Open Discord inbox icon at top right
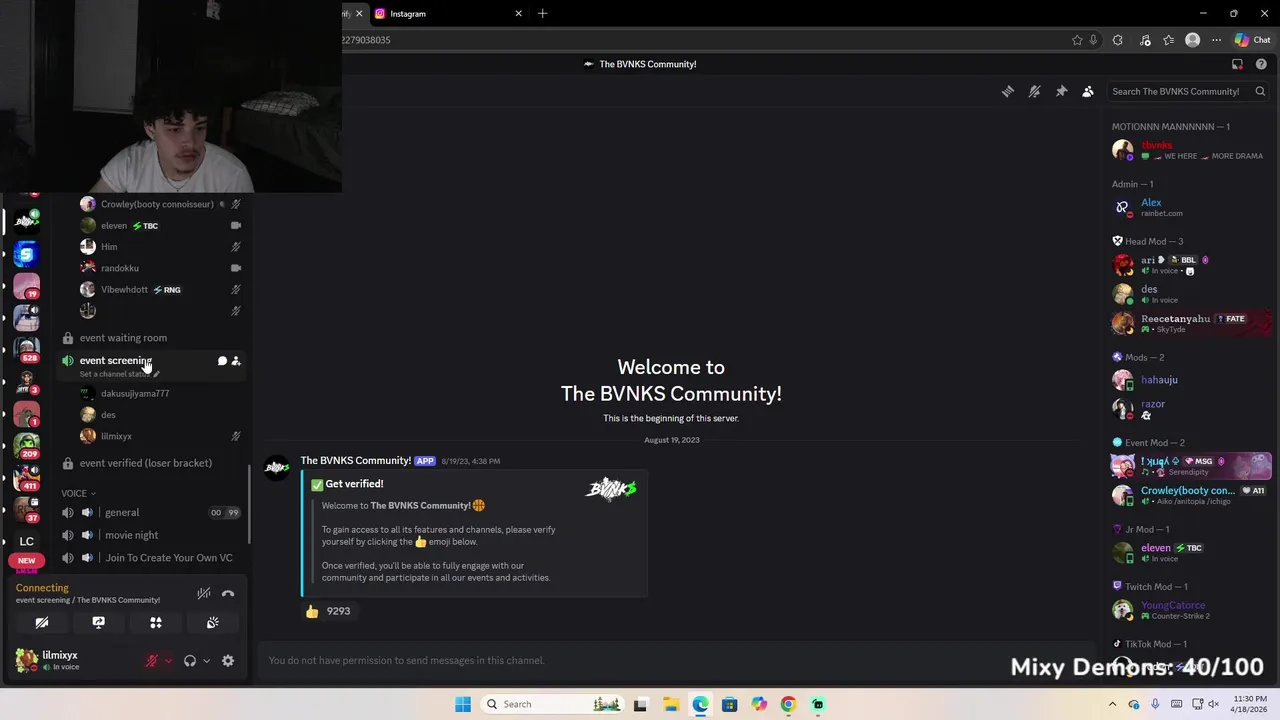This screenshot has width=1280, height=720. (1237, 64)
